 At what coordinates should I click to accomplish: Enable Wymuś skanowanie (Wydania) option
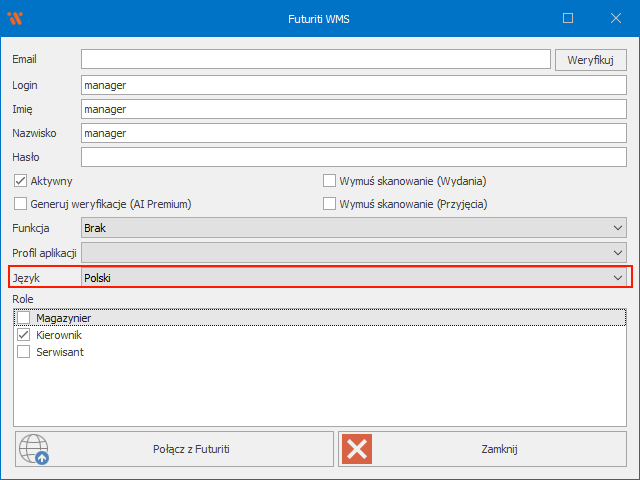[329, 181]
